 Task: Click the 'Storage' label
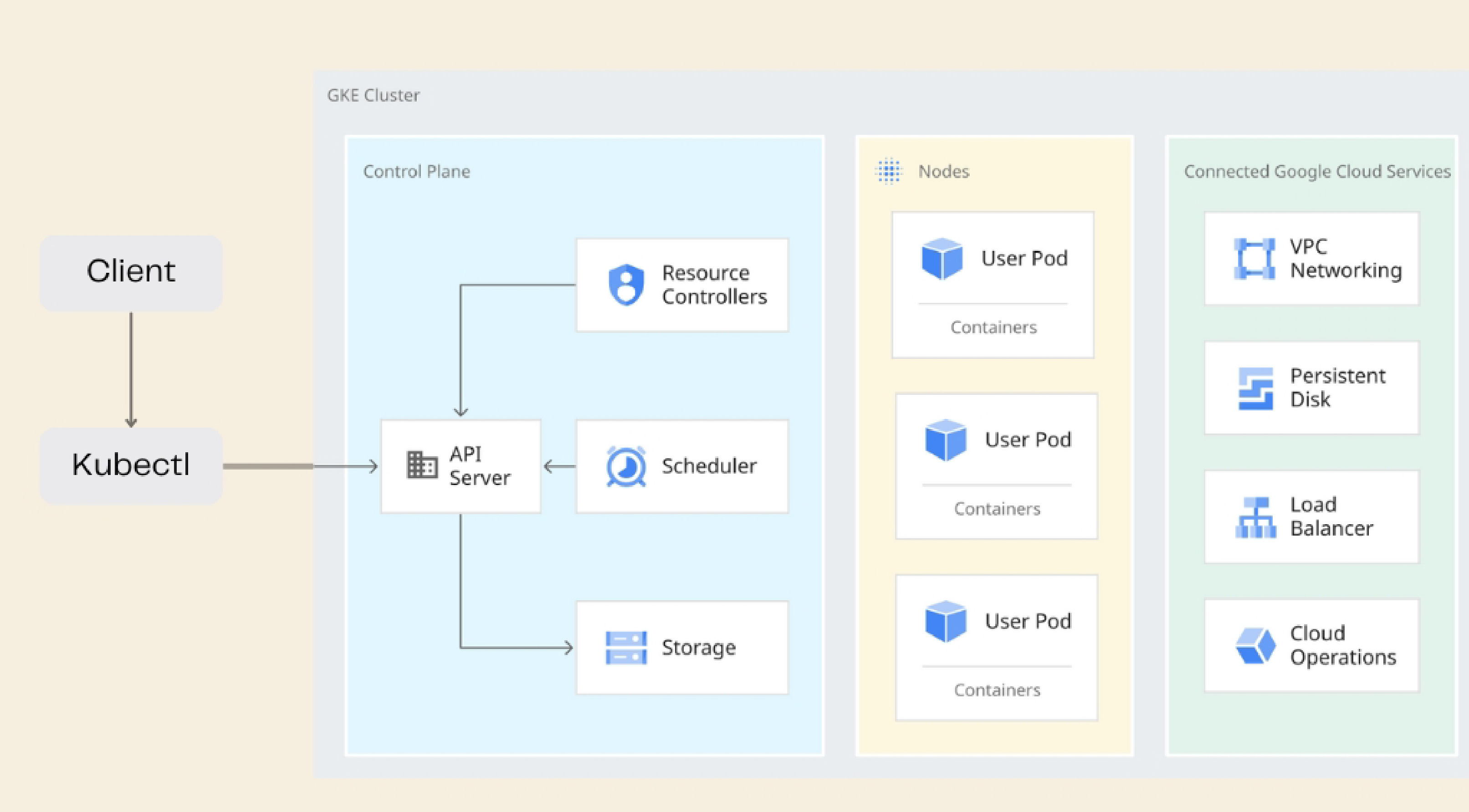point(699,648)
